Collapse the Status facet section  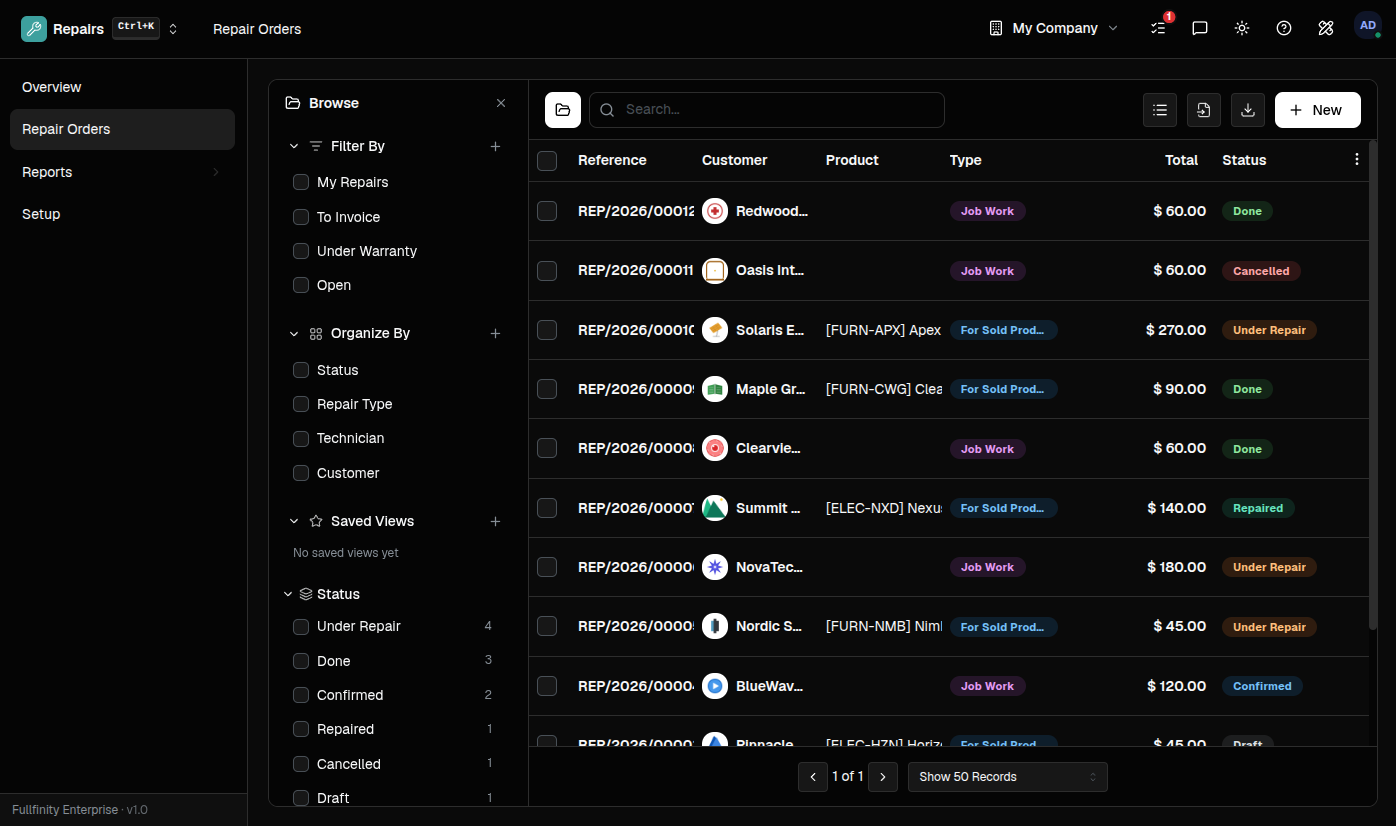pos(288,594)
